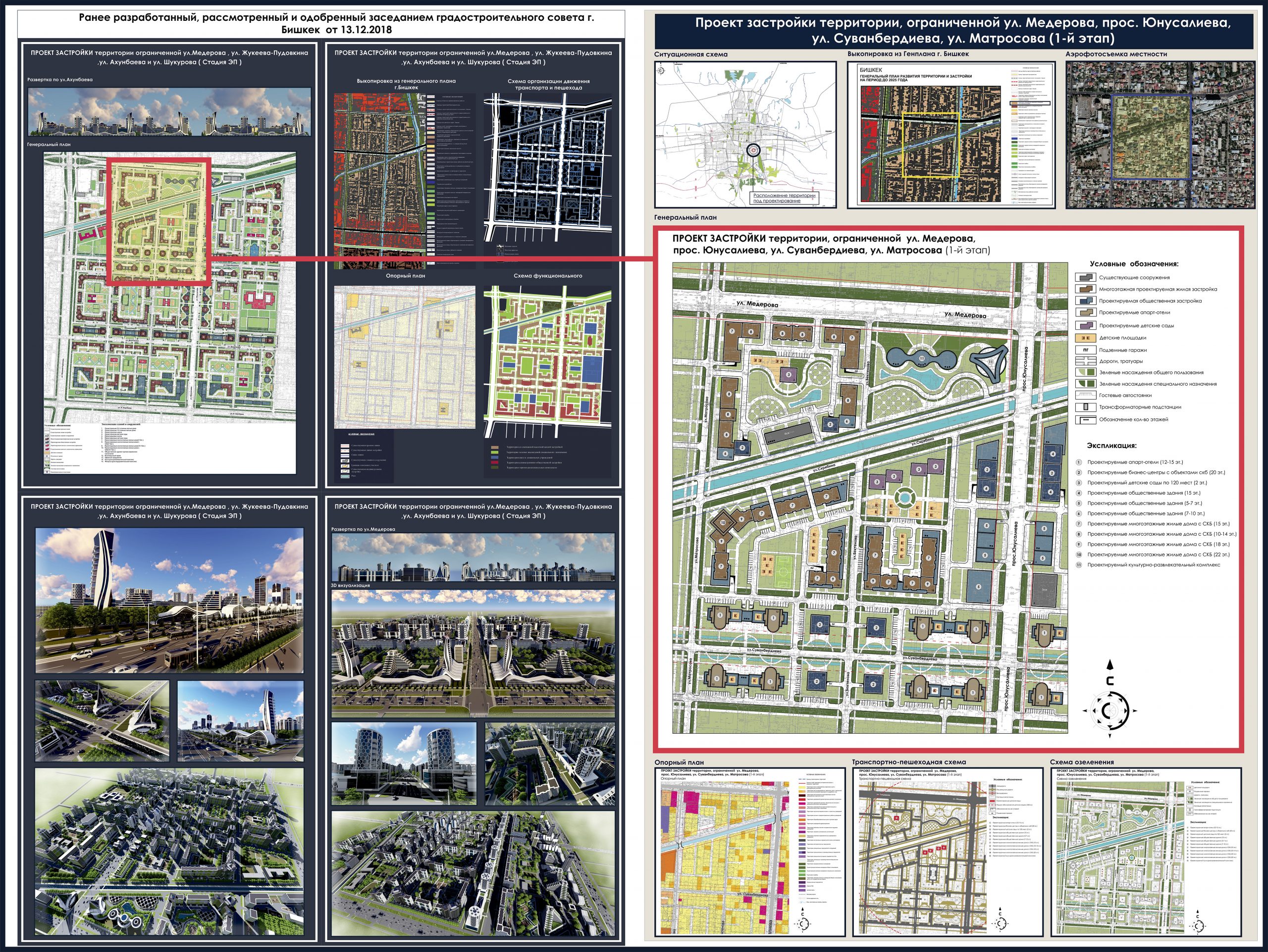Click the main title 'Проект застройки территории' banner
This screenshot has height=952, width=1268.
point(954,30)
